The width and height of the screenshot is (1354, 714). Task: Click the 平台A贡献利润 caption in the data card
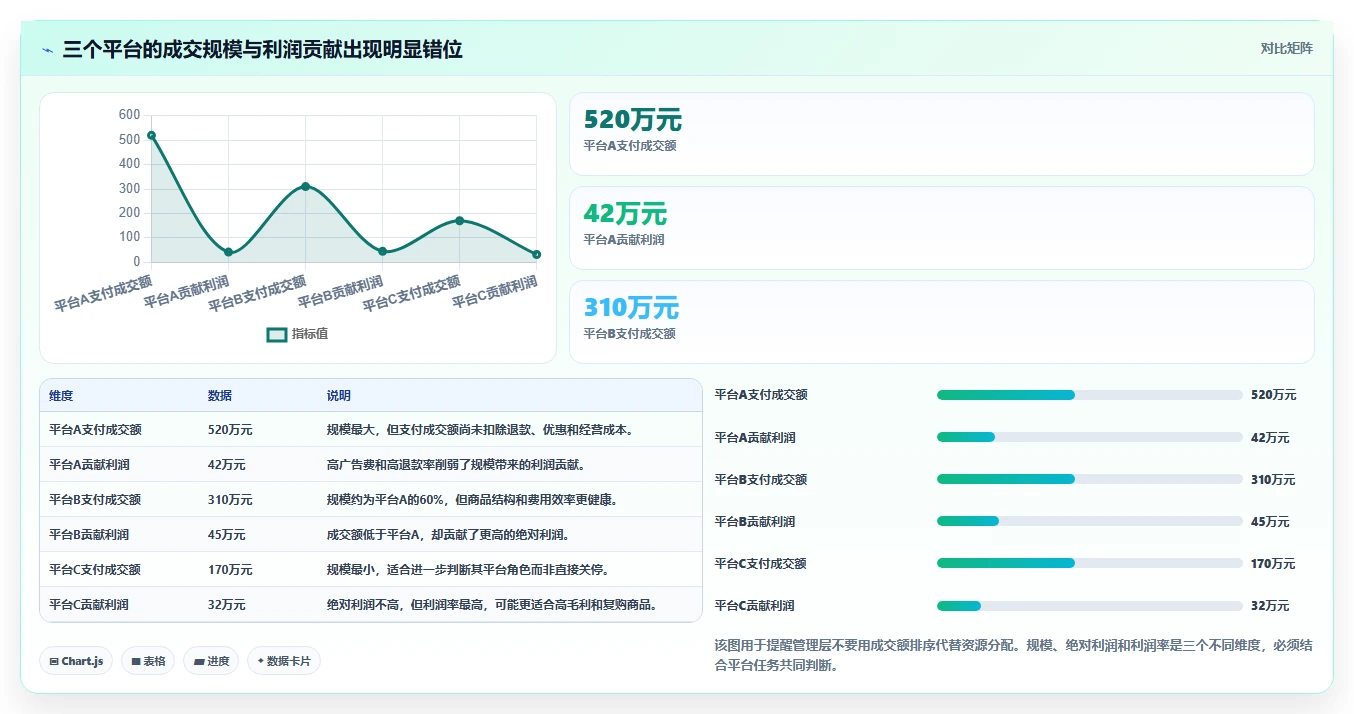pos(624,240)
